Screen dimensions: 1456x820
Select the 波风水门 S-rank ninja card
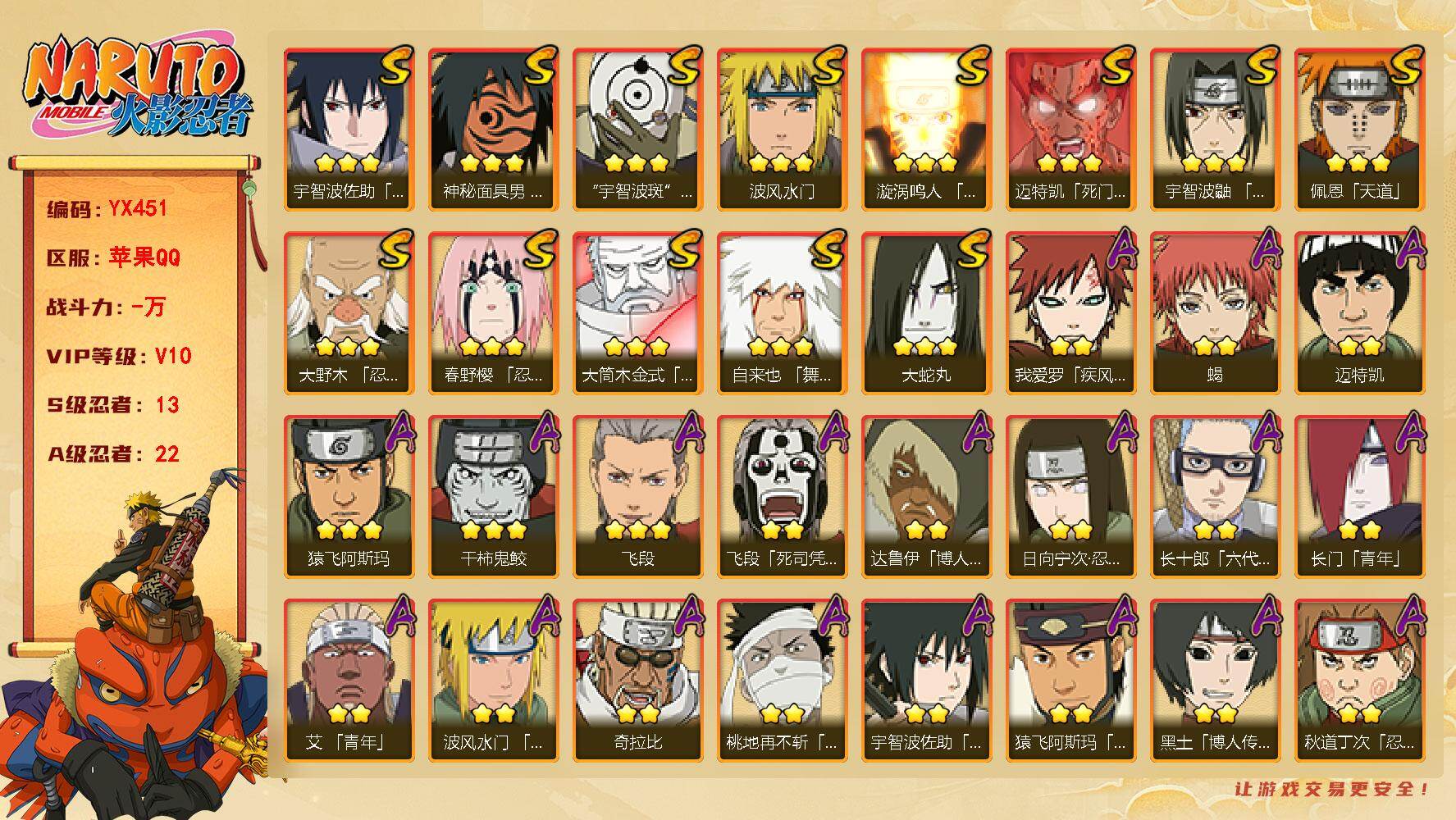782,129
